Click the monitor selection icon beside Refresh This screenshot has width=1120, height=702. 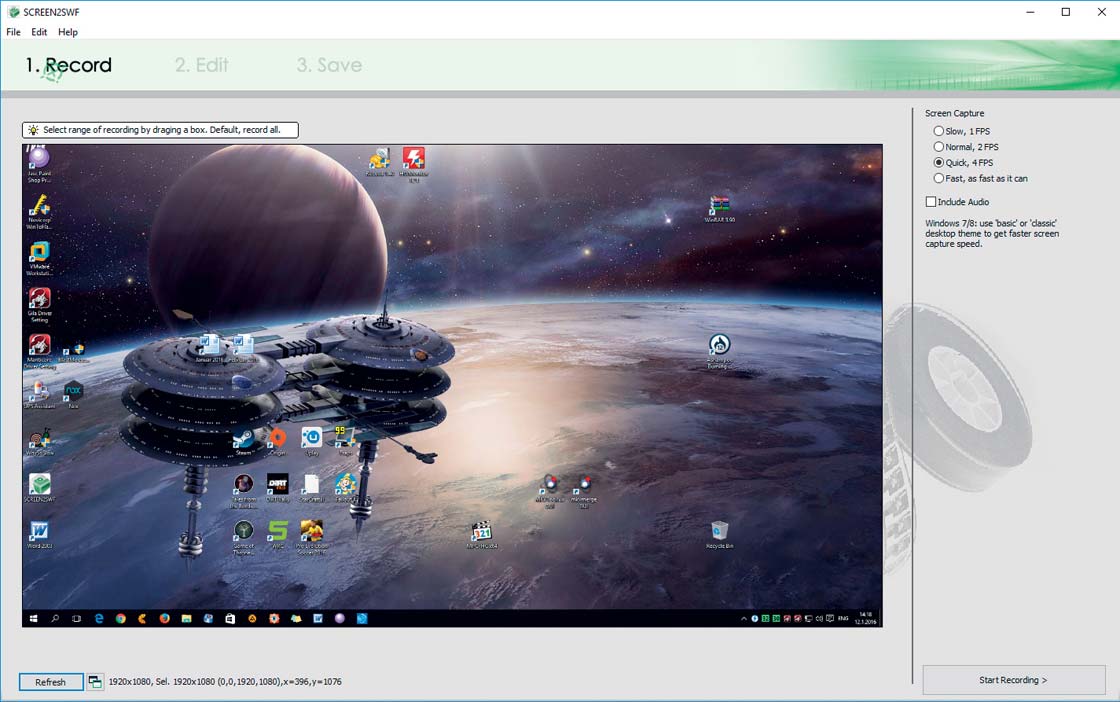95,682
